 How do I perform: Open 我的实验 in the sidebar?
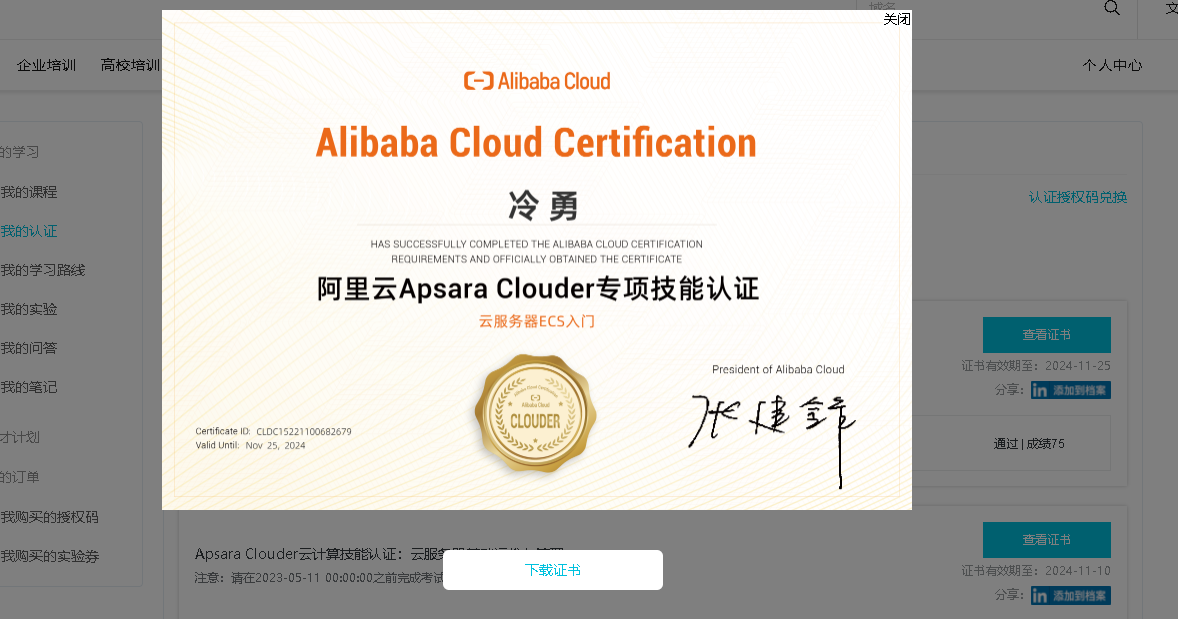tap(30, 309)
